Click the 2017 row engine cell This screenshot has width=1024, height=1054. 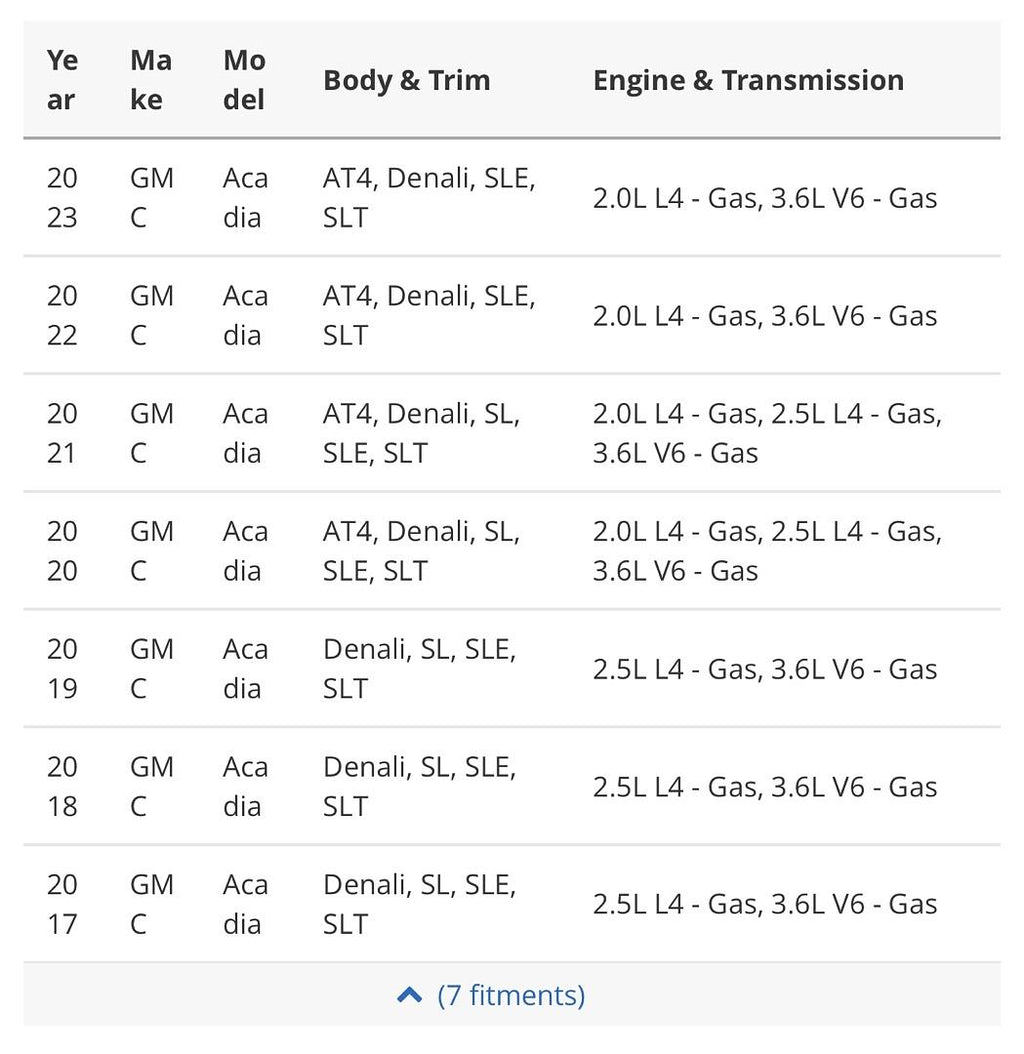(x=765, y=904)
